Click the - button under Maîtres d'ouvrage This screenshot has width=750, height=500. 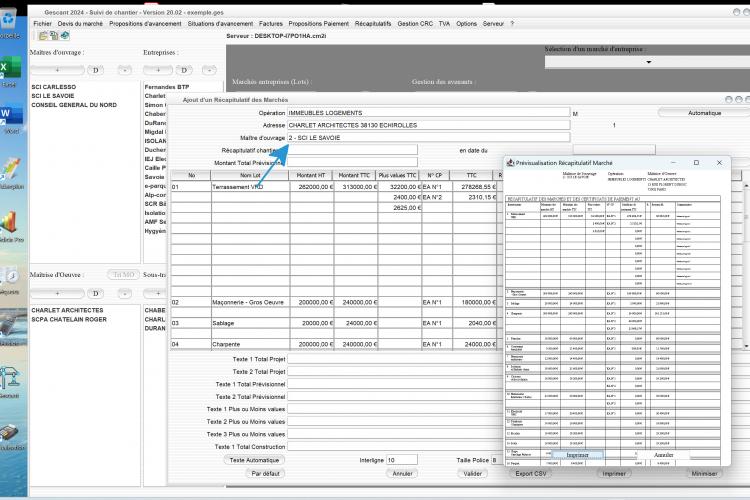tap(125, 70)
